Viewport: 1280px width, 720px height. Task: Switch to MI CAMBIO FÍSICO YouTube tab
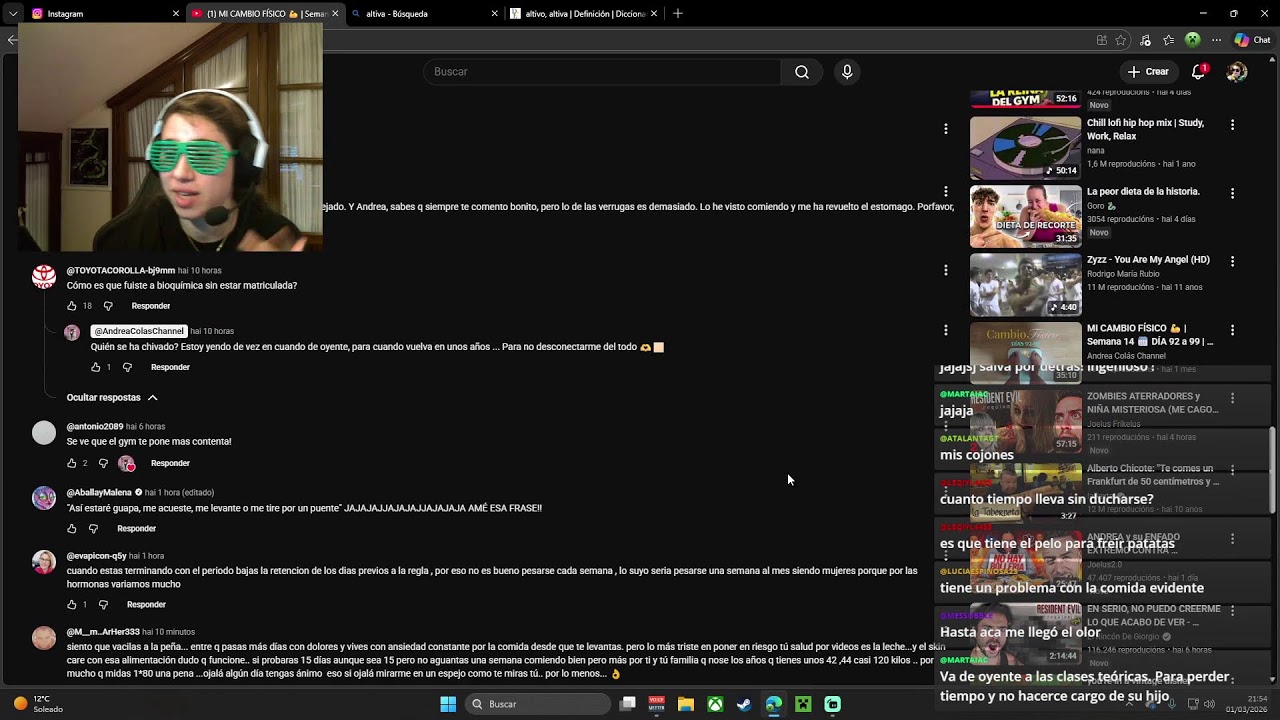pyautogui.click(x=265, y=14)
